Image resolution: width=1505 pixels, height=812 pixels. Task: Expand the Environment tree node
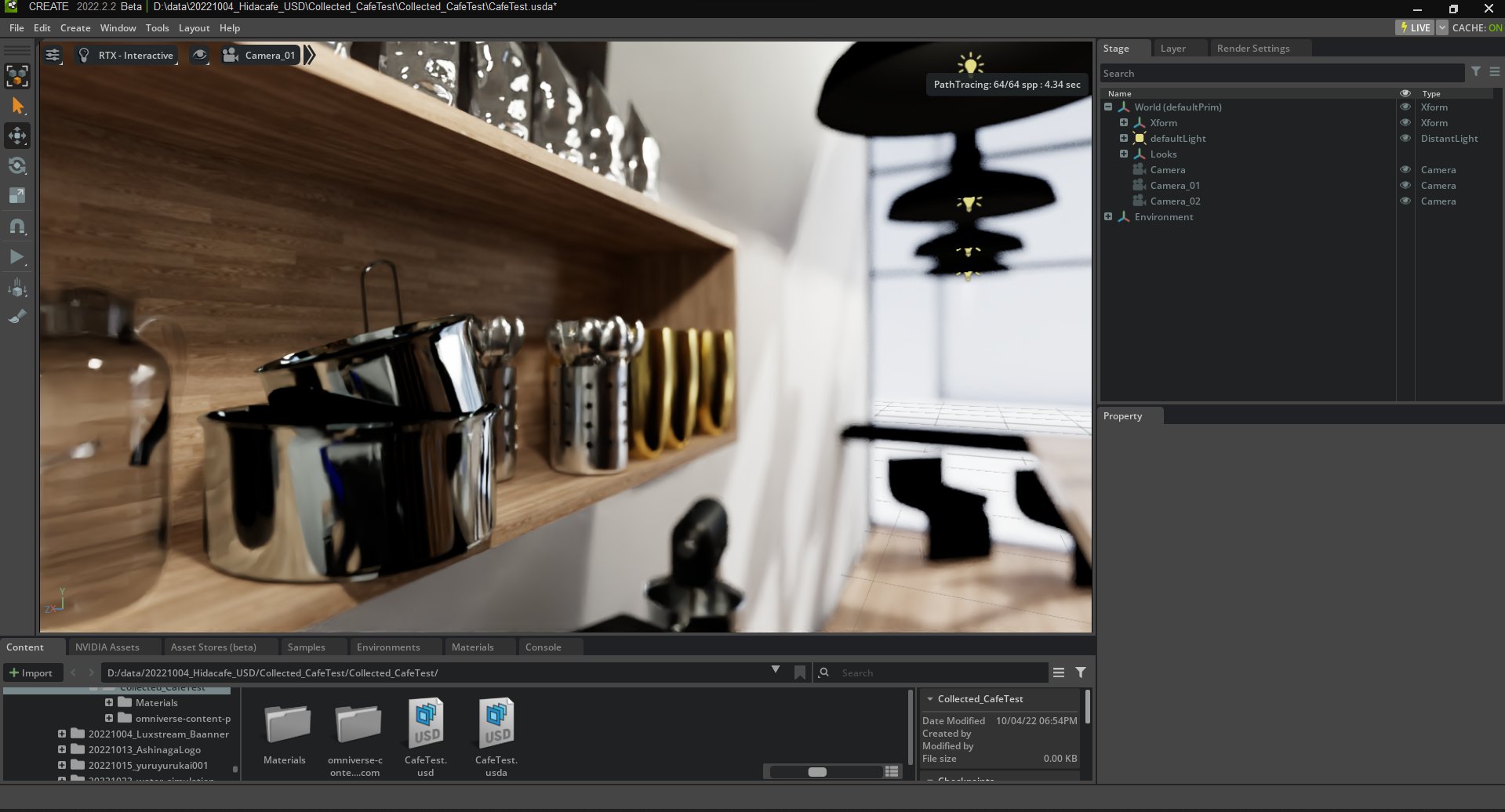(x=1108, y=216)
